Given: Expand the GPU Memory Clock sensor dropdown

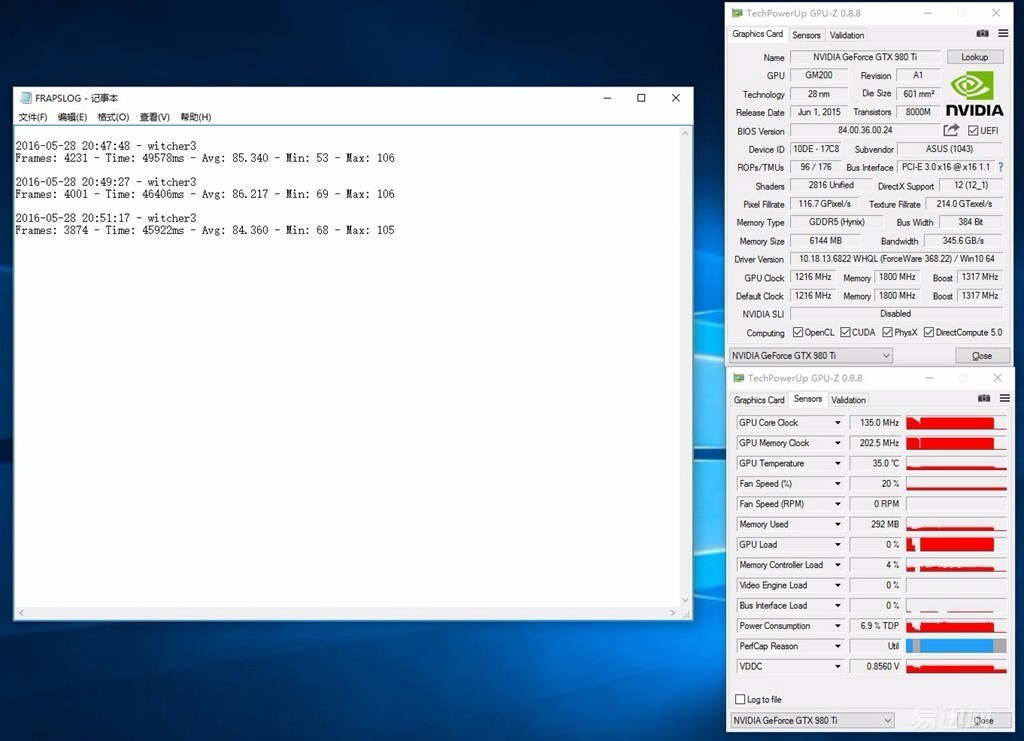Looking at the screenshot, I should tap(837, 443).
